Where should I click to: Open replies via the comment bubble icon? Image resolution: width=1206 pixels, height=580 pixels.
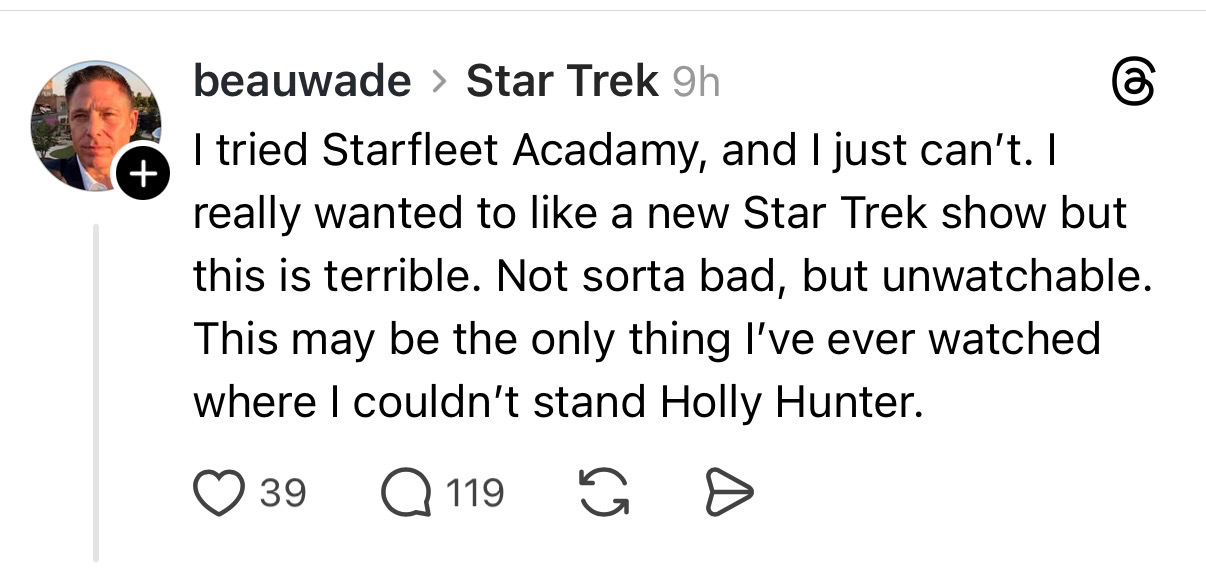406,493
